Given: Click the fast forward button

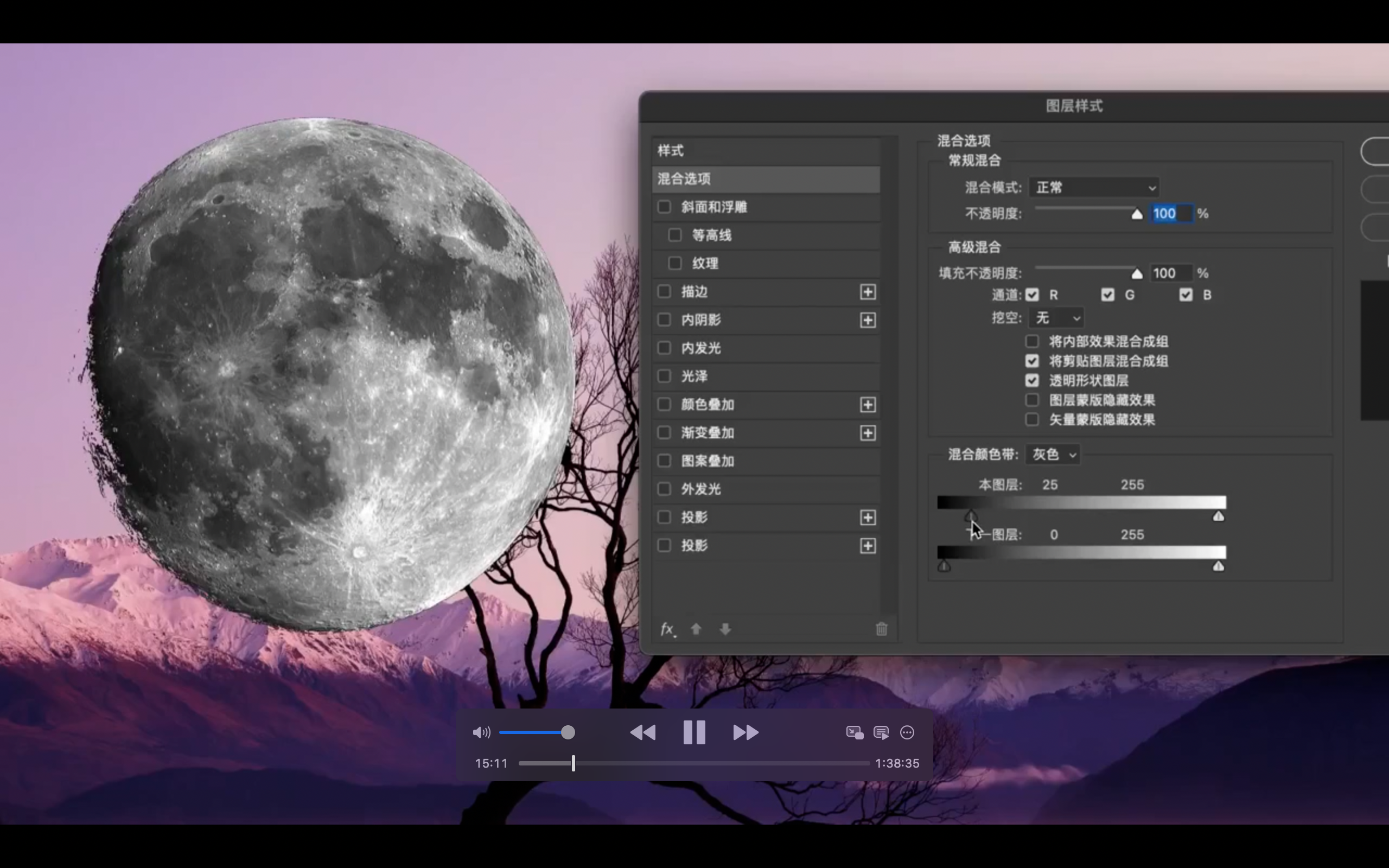Looking at the screenshot, I should [x=746, y=732].
